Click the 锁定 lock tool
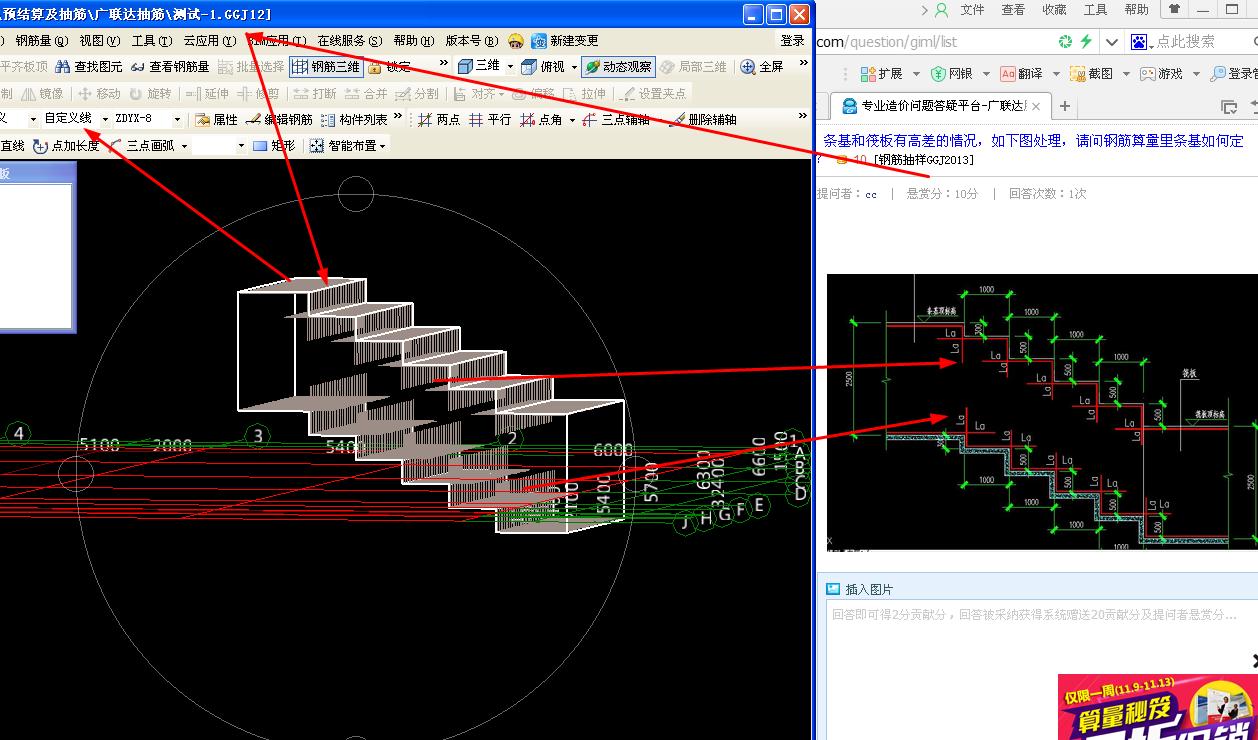This screenshot has height=740, width=1258. click(x=389, y=67)
